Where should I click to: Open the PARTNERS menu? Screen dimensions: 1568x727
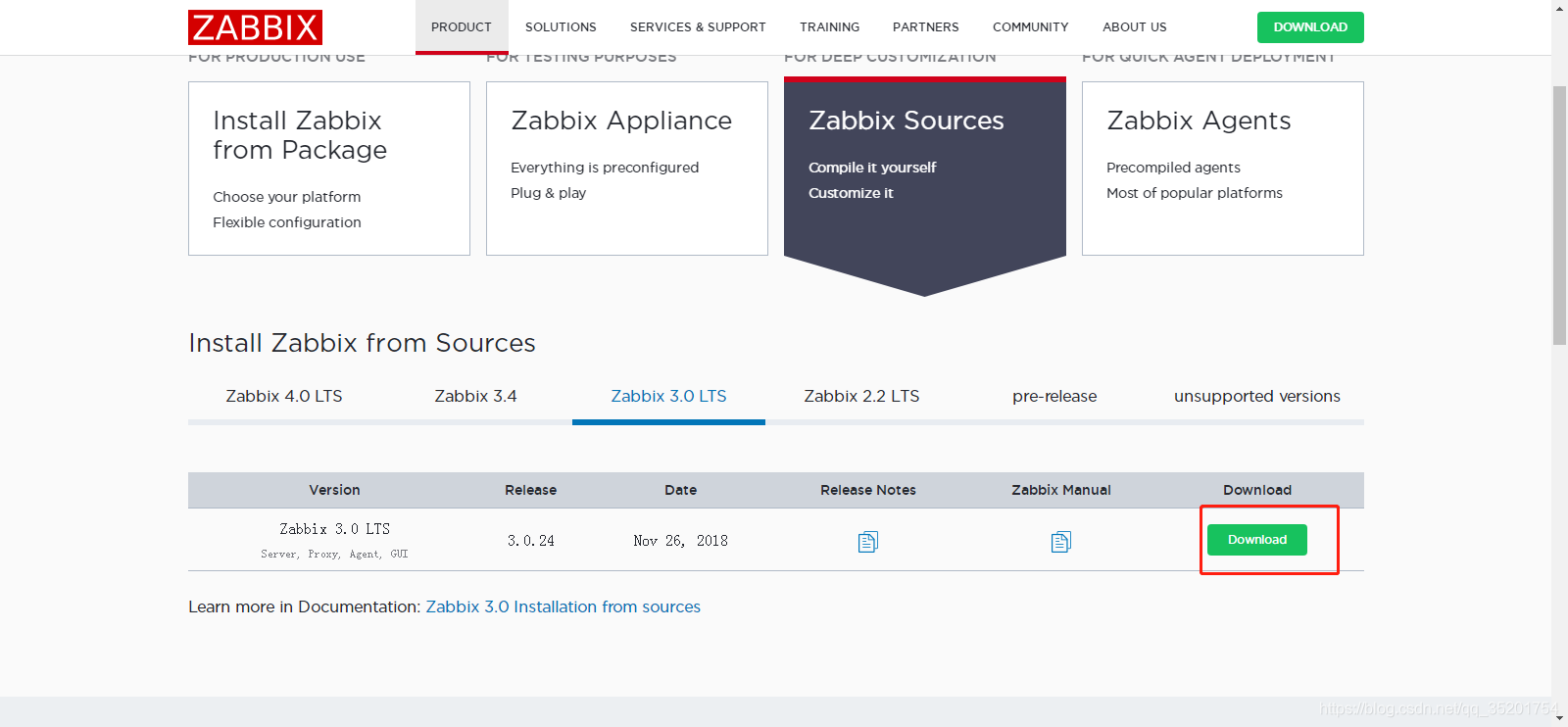pos(926,27)
